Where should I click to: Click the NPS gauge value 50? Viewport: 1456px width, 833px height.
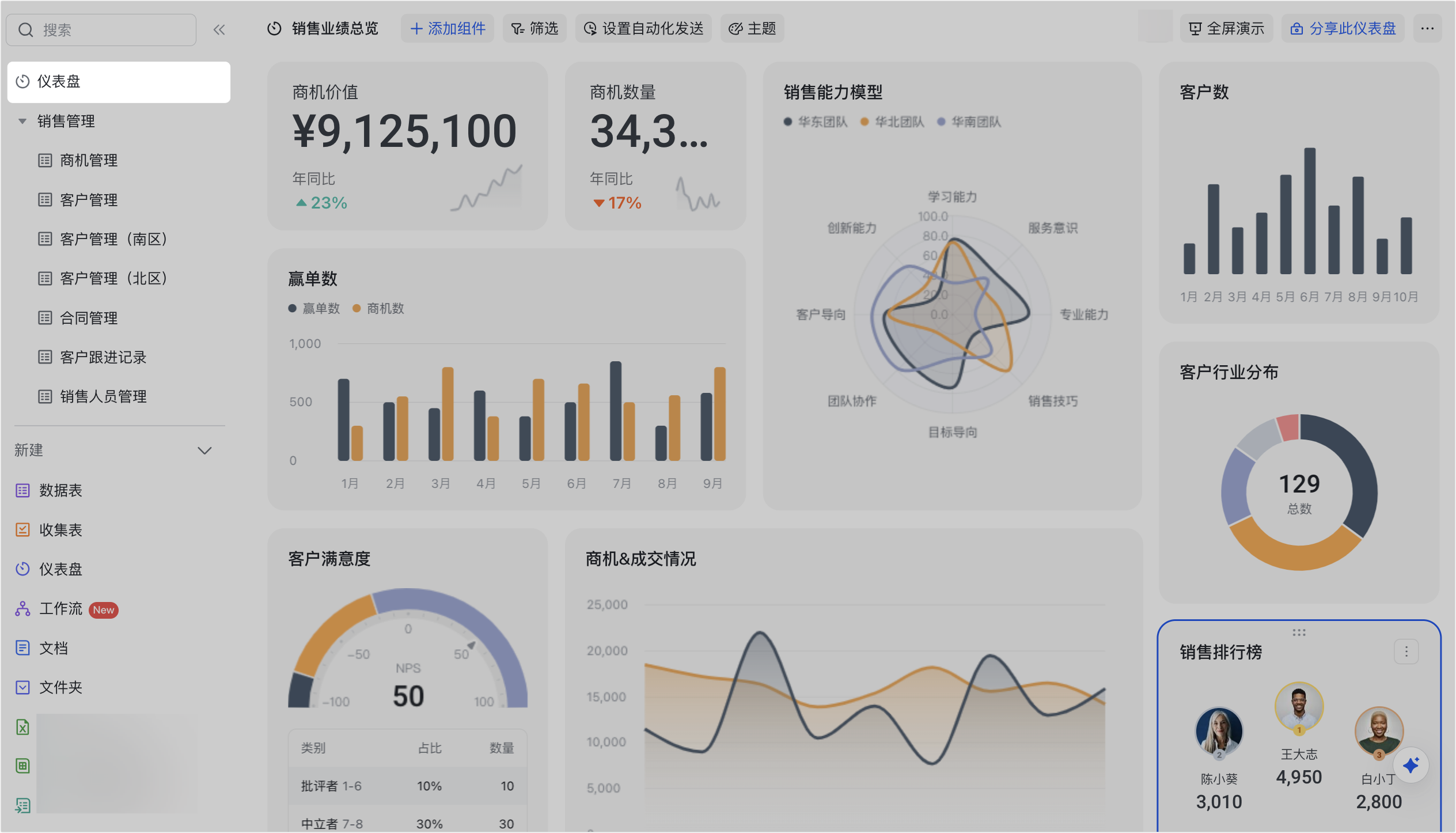point(408,696)
